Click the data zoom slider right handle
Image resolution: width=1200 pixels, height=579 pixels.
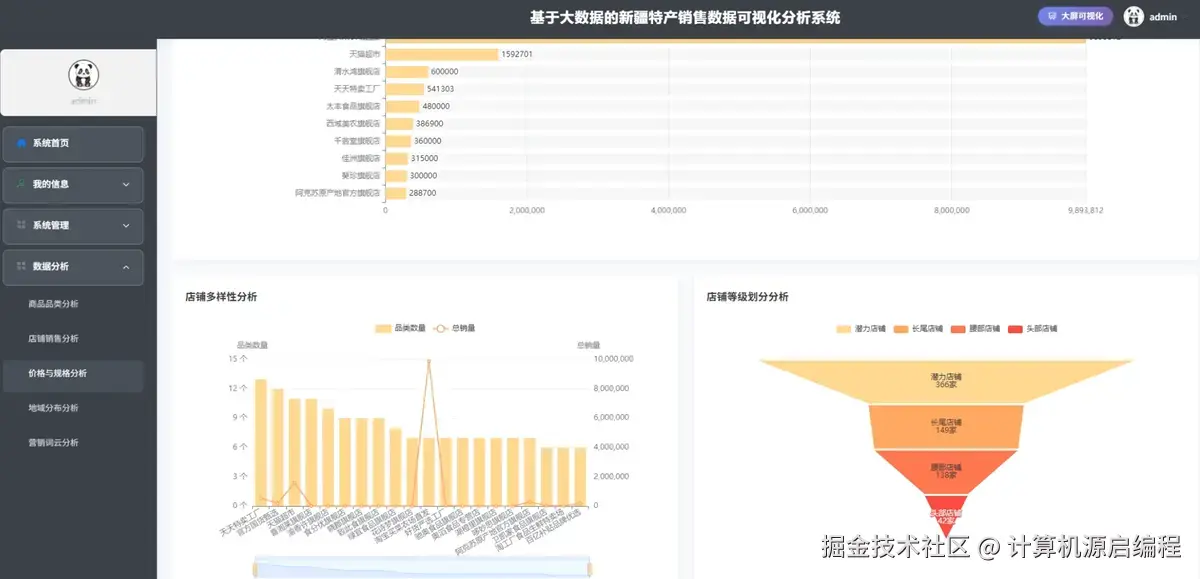[x=590, y=569]
